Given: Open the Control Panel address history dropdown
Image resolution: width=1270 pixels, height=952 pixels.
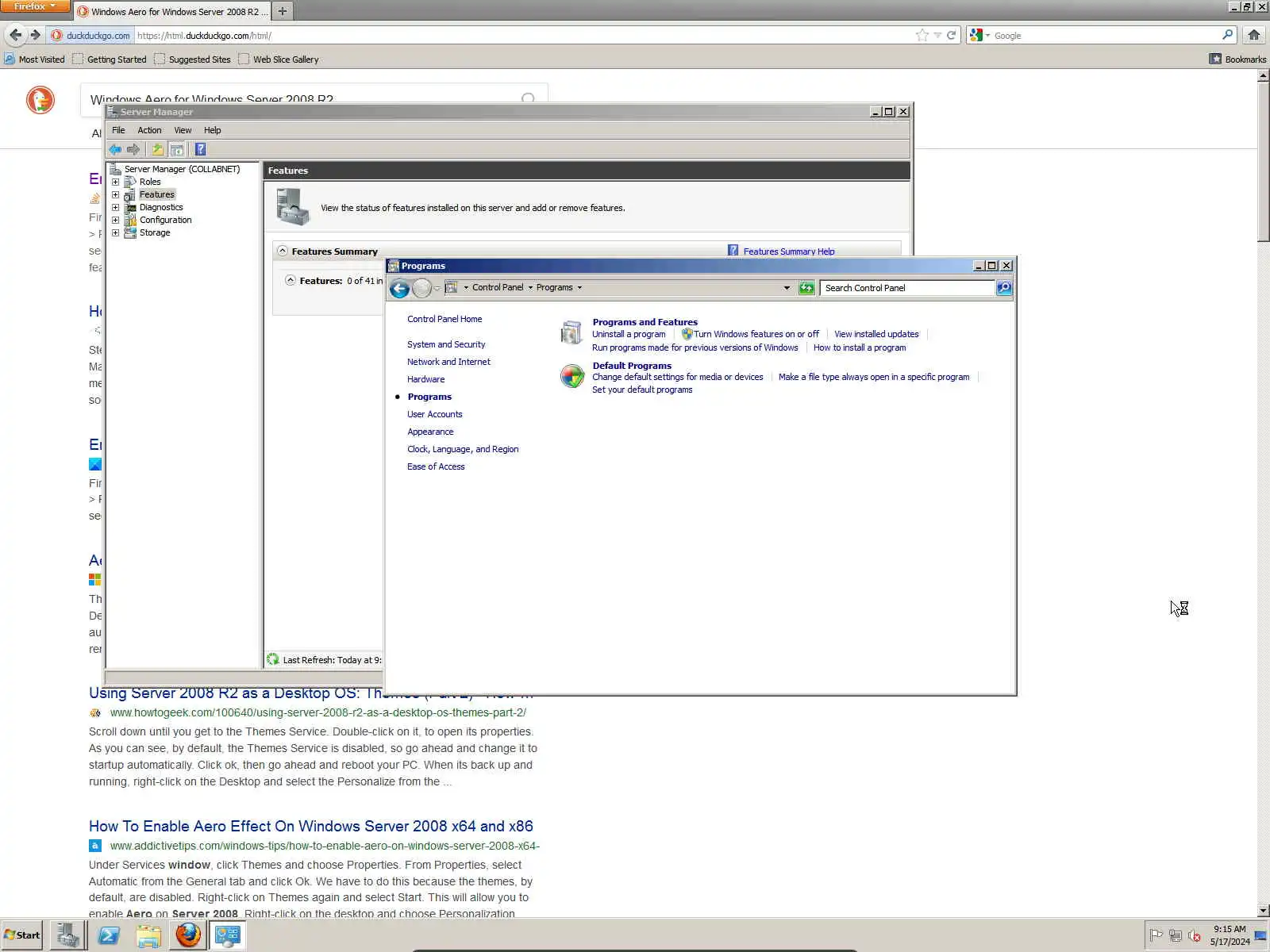Looking at the screenshot, I should (787, 288).
